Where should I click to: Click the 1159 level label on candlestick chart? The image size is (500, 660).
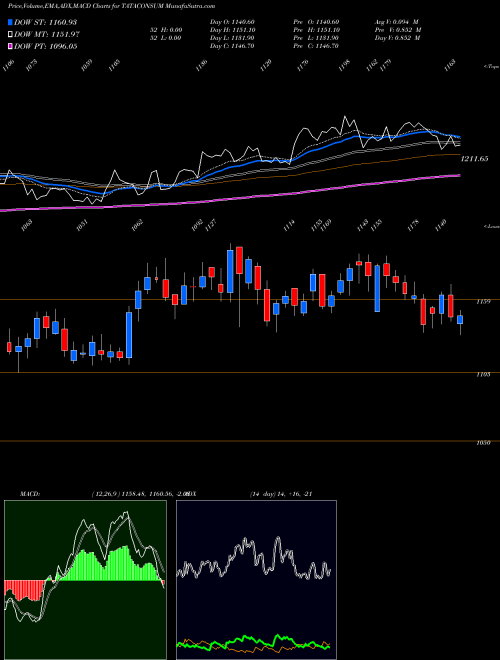(x=483, y=301)
